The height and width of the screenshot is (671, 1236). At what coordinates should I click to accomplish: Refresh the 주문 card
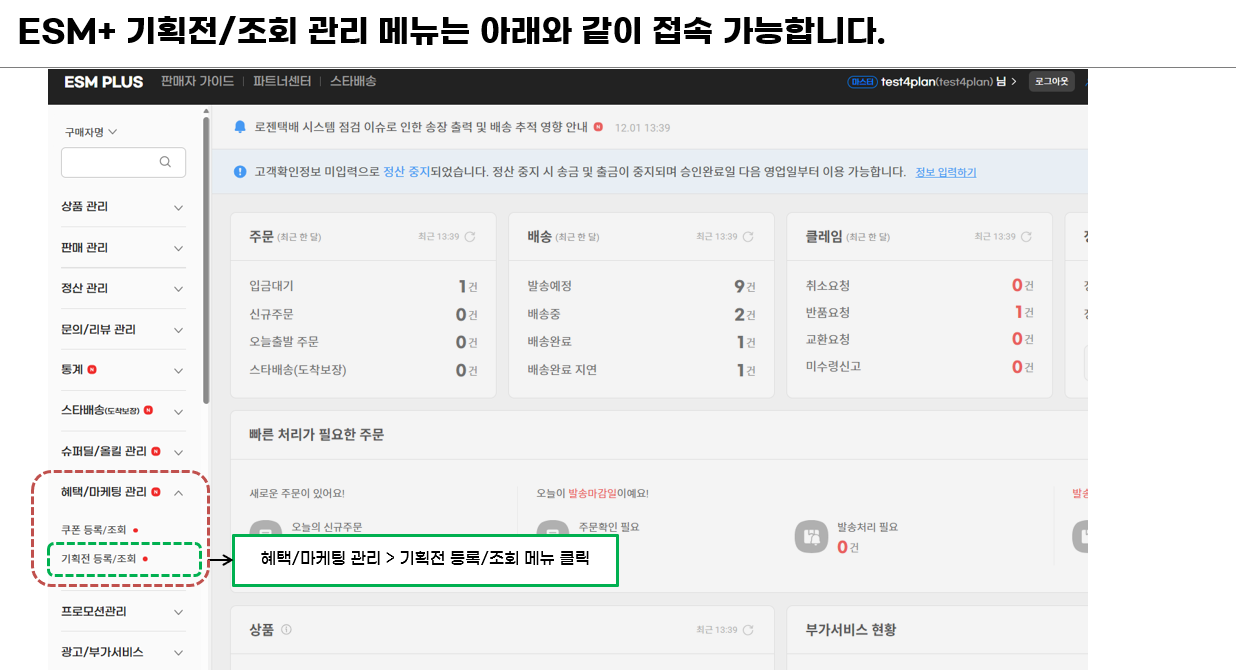[x=470, y=237]
